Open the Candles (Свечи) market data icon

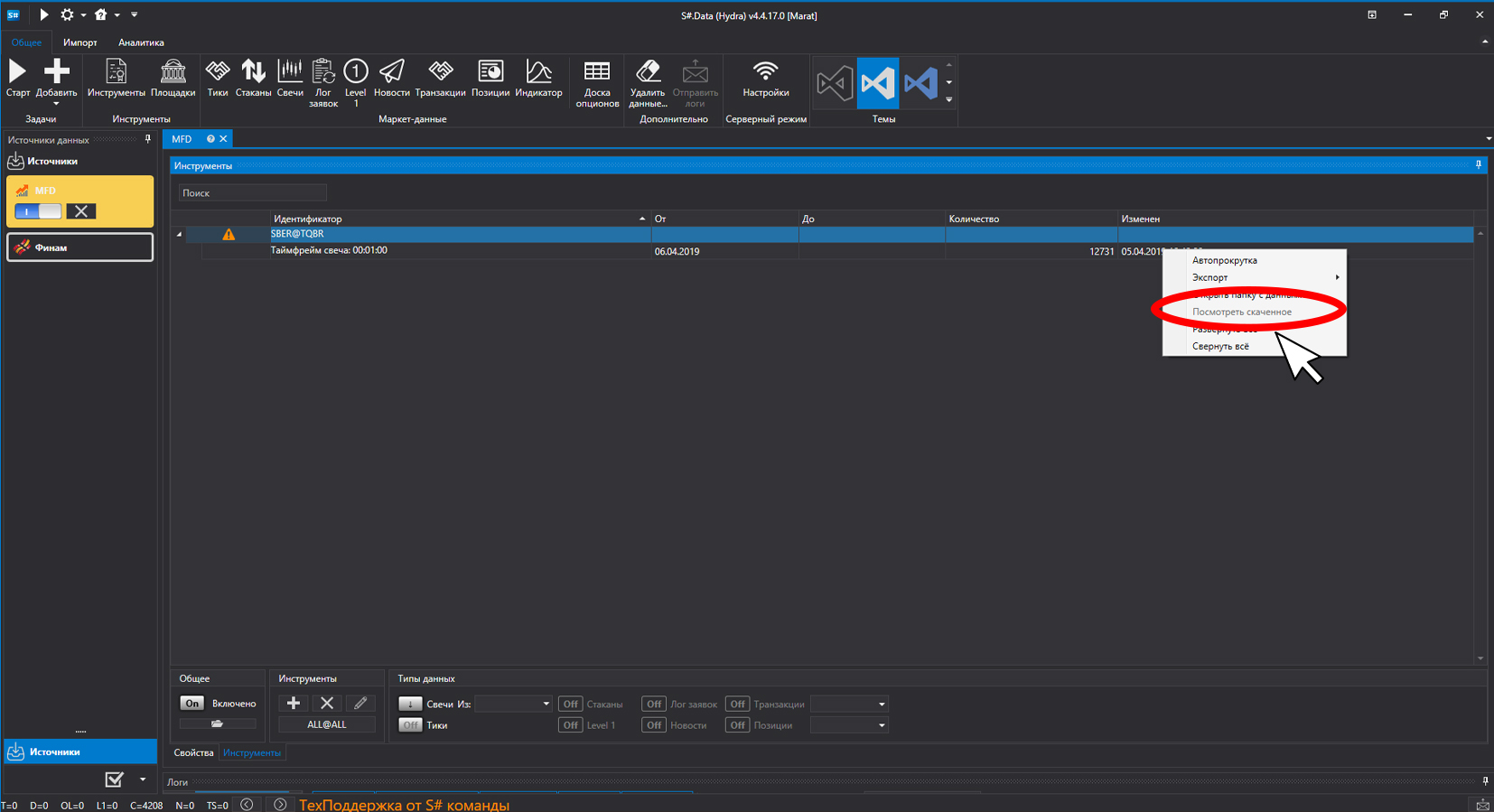pyautogui.click(x=290, y=79)
